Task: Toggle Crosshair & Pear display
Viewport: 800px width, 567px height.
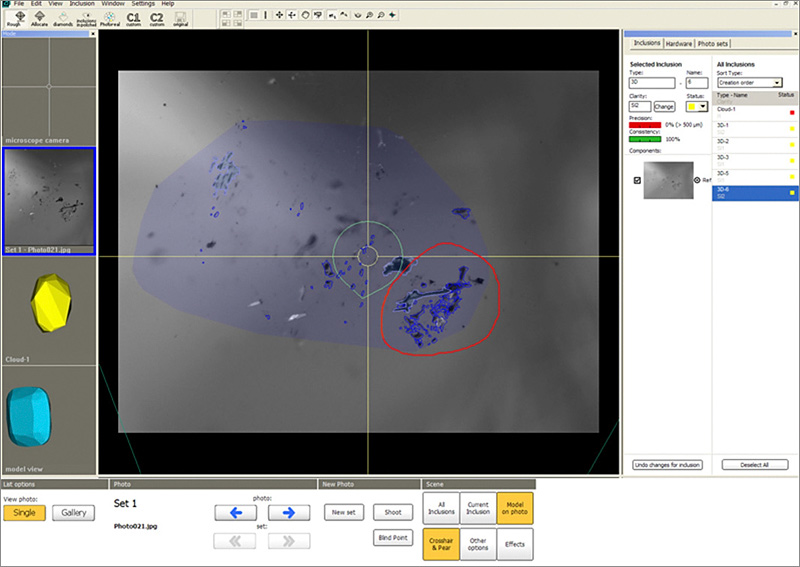Action: click(x=441, y=544)
